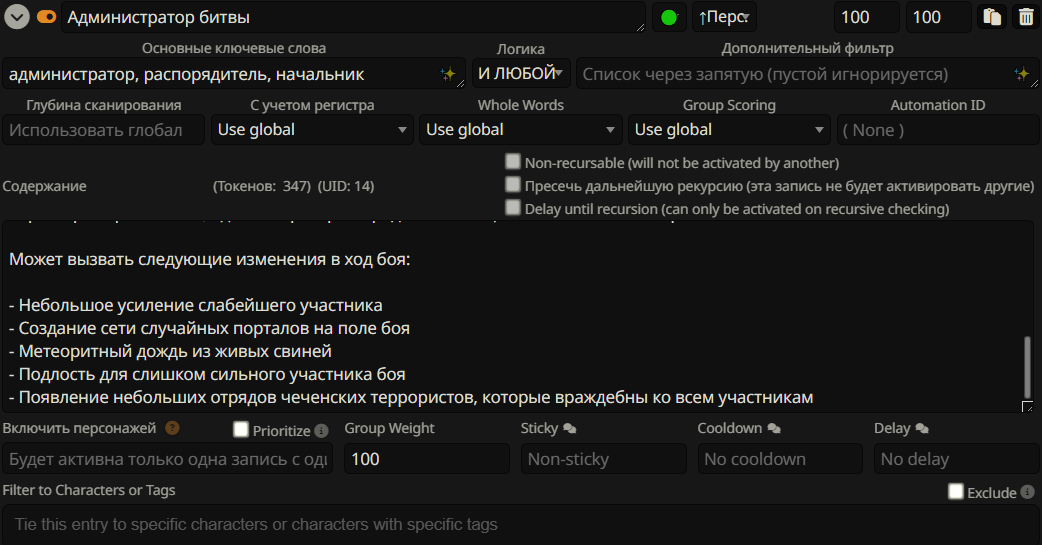Enable the Non-recursable checkbox
This screenshot has height=545, width=1042.
point(513,162)
